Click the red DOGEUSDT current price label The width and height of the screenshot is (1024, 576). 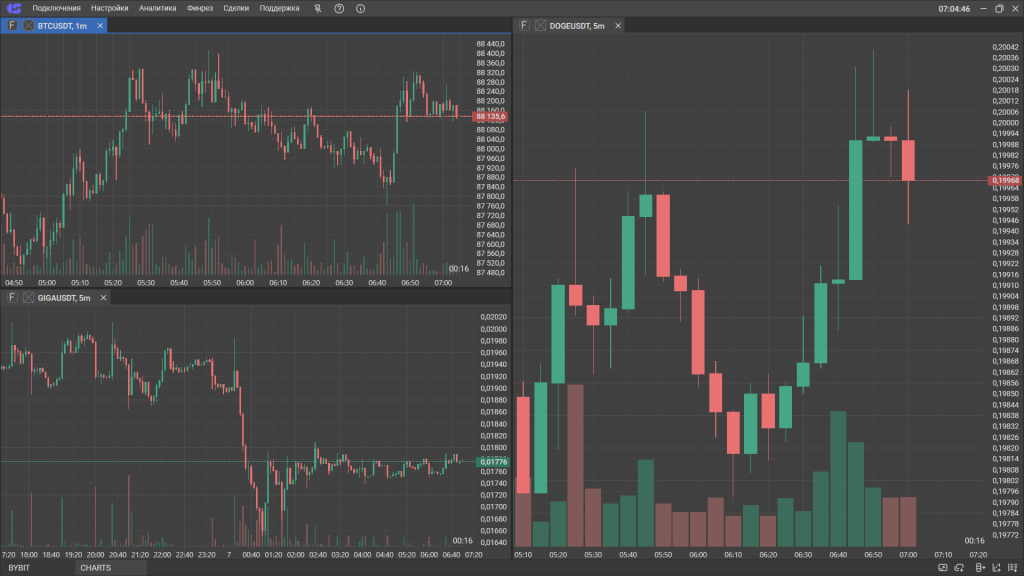click(x=1005, y=180)
